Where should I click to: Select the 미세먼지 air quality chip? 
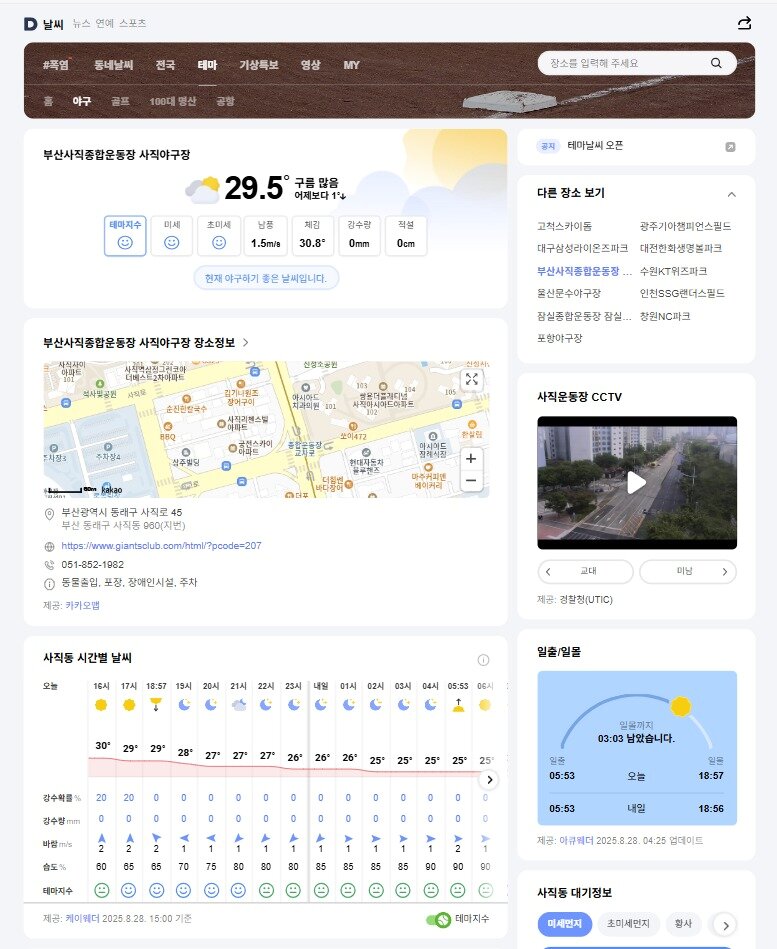[563, 924]
